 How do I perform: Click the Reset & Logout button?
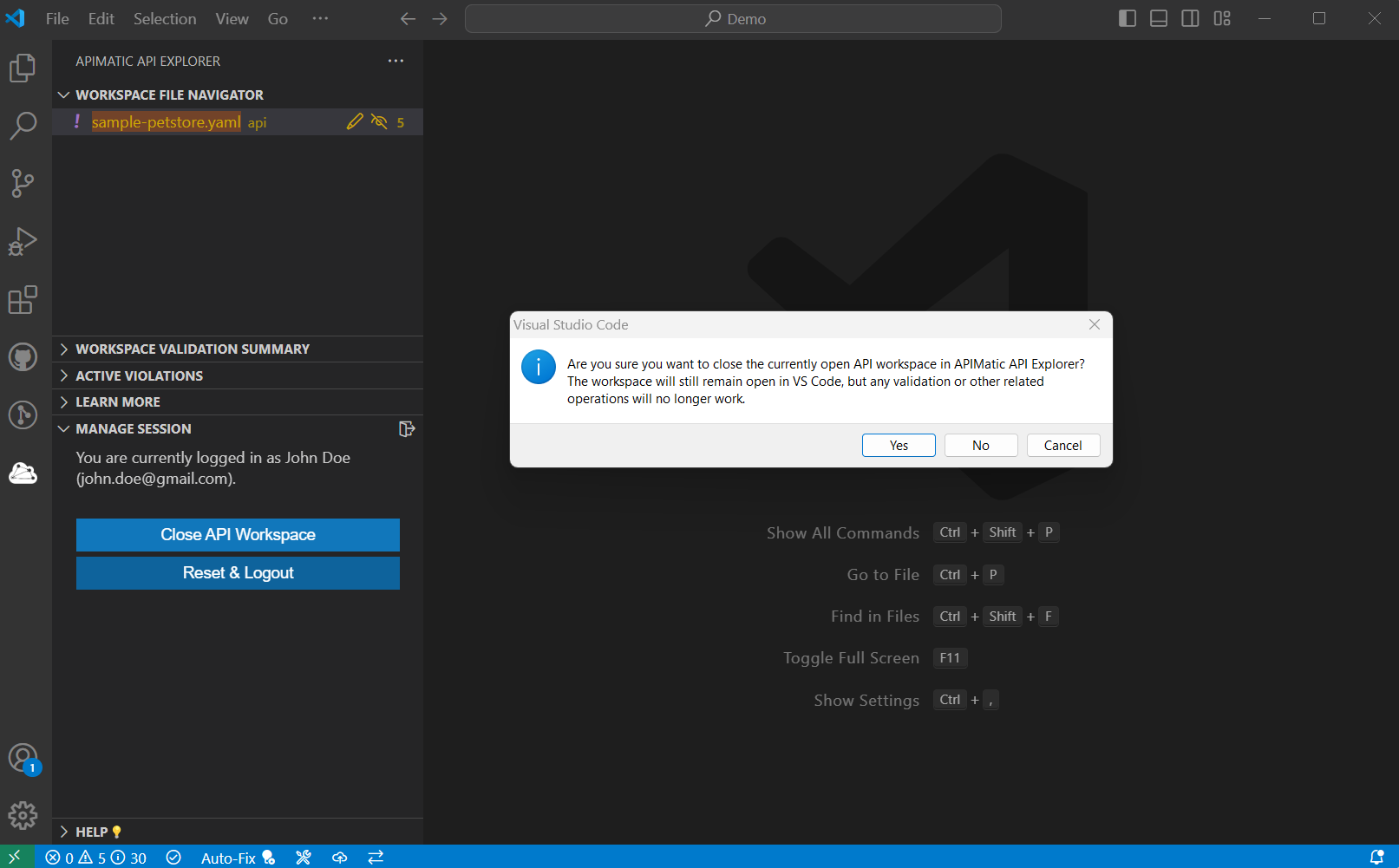tap(238, 573)
